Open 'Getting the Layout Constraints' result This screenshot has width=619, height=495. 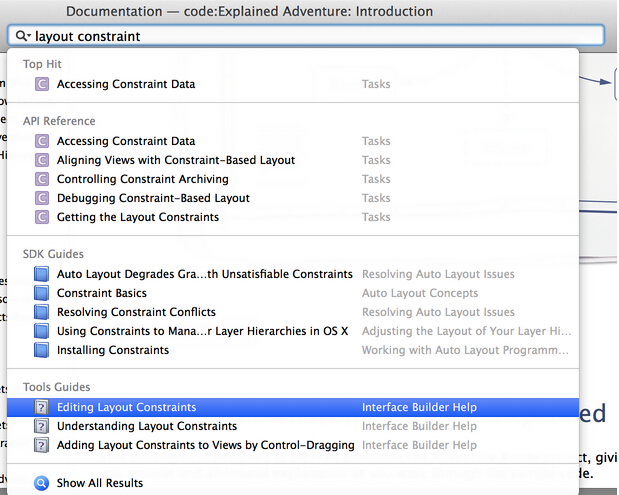tap(137, 217)
